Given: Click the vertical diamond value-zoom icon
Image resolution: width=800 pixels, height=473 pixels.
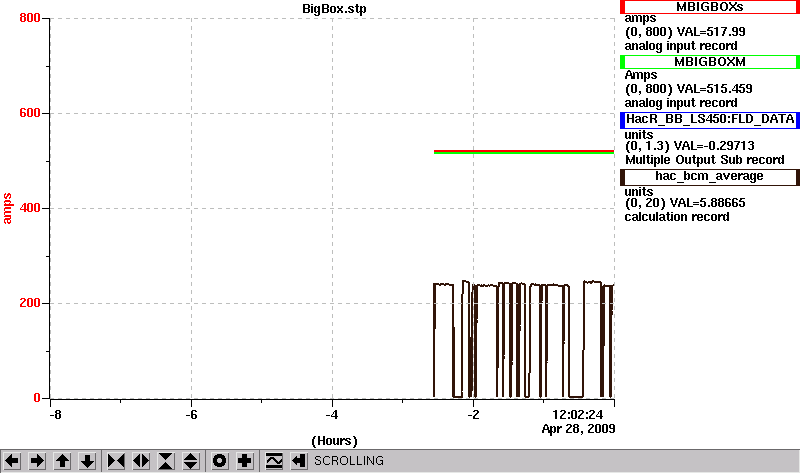Looking at the screenshot, I should click(x=191, y=461).
